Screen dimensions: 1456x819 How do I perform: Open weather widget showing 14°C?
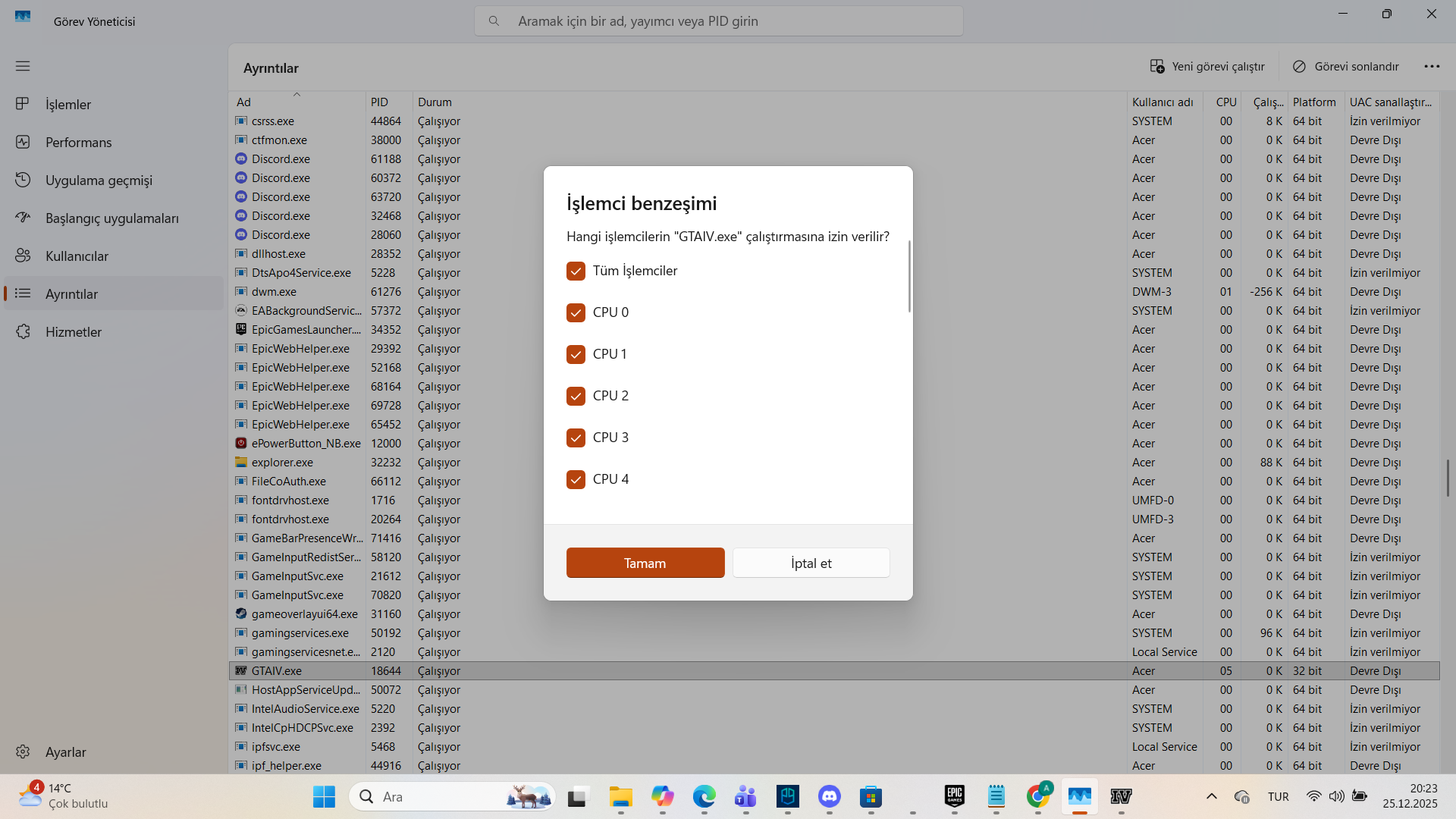(x=64, y=796)
